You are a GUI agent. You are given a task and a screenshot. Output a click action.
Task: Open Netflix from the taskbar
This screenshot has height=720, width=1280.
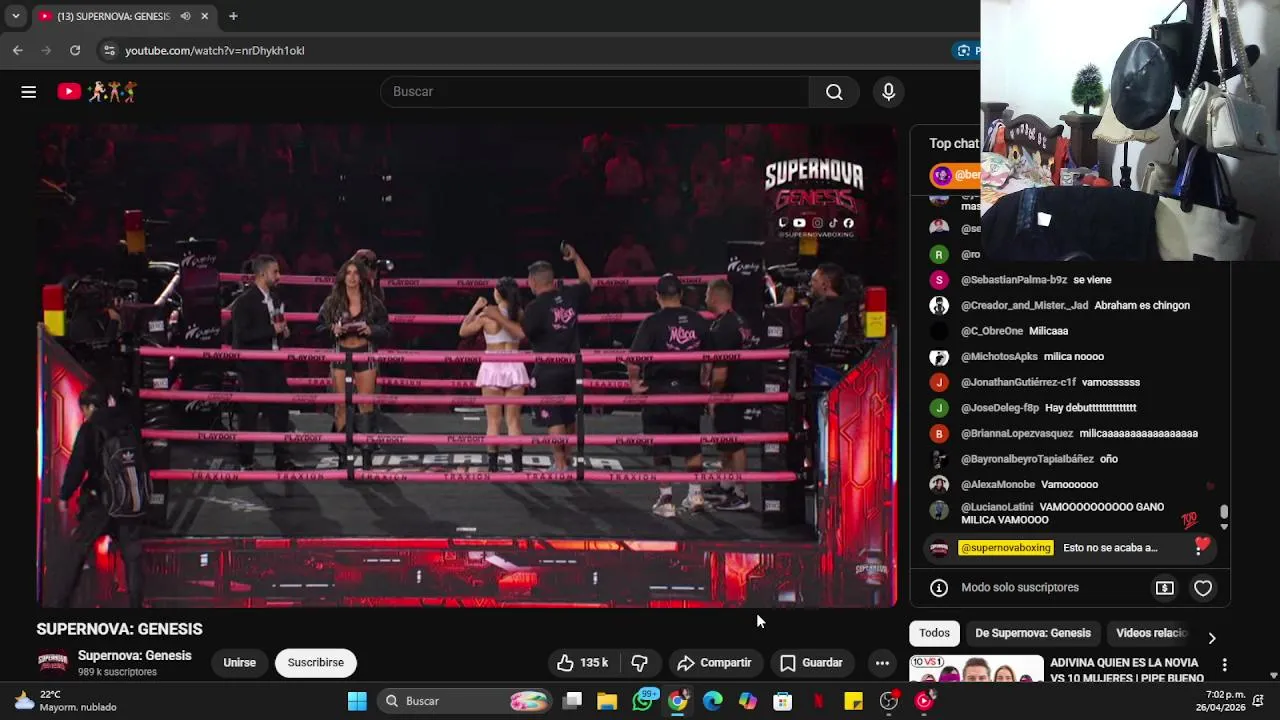[818, 701]
